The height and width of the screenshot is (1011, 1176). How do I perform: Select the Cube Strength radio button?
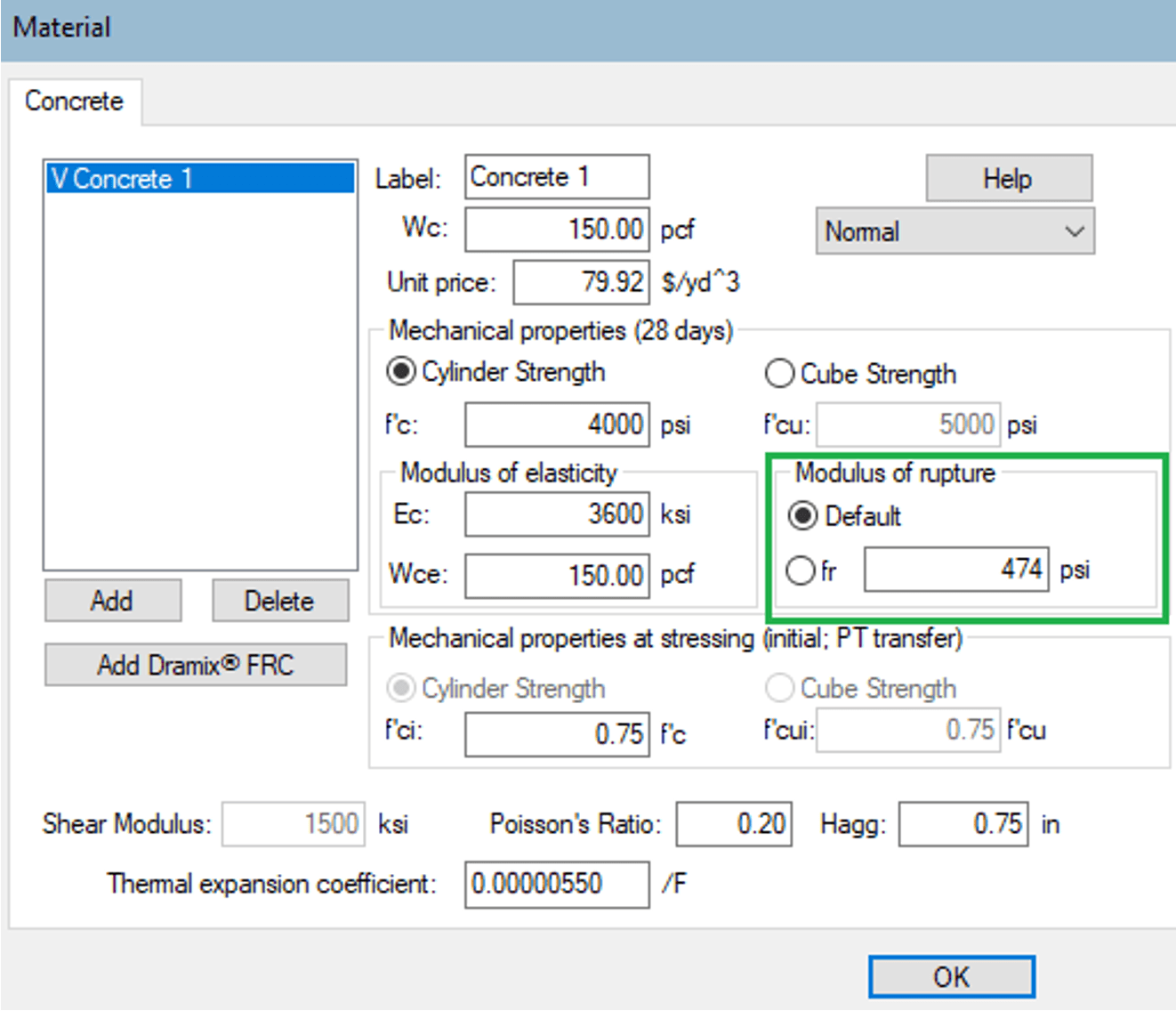coord(779,374)
